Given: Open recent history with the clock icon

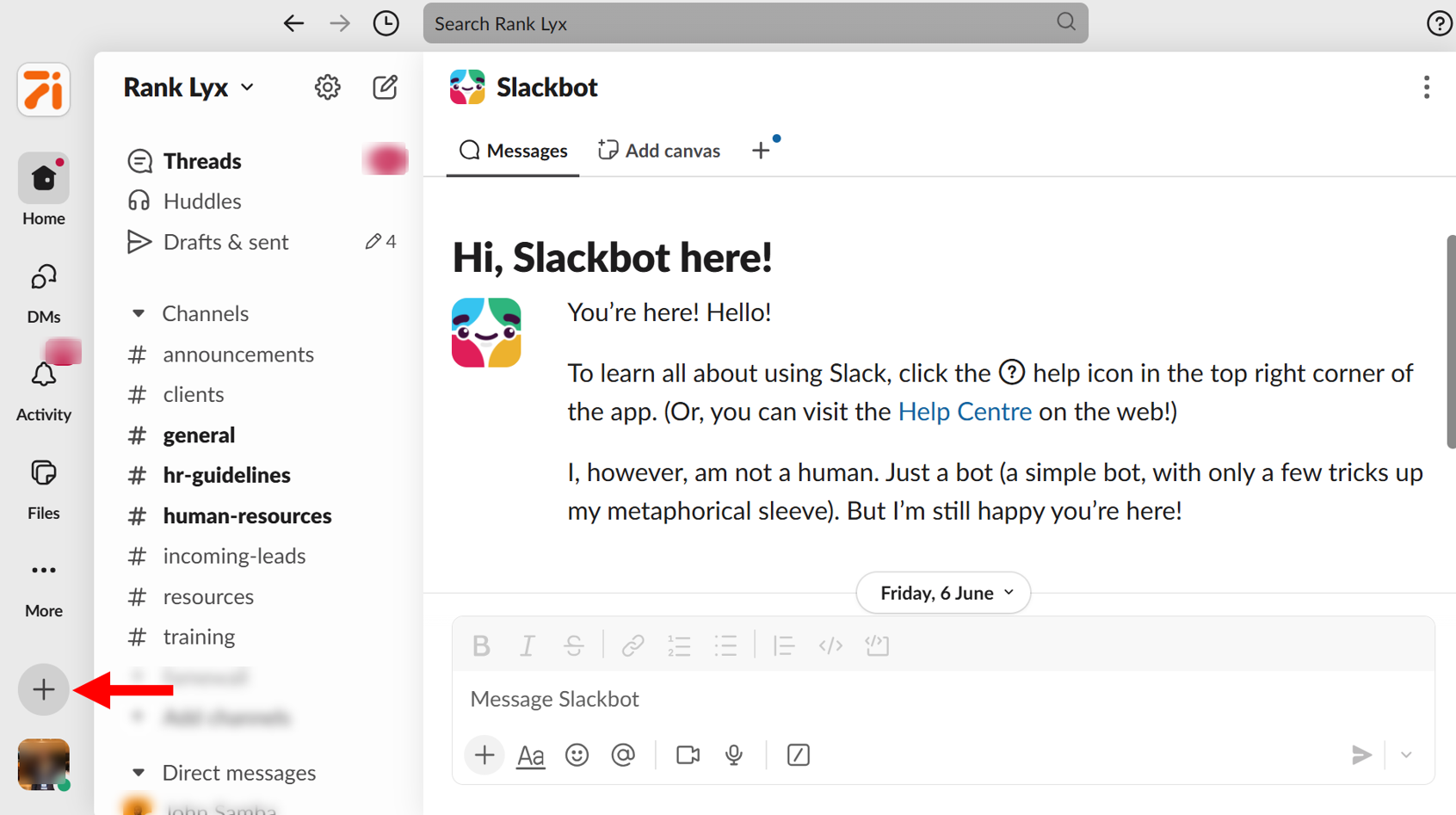Looking at the screenshot, I should pos(386,23).
